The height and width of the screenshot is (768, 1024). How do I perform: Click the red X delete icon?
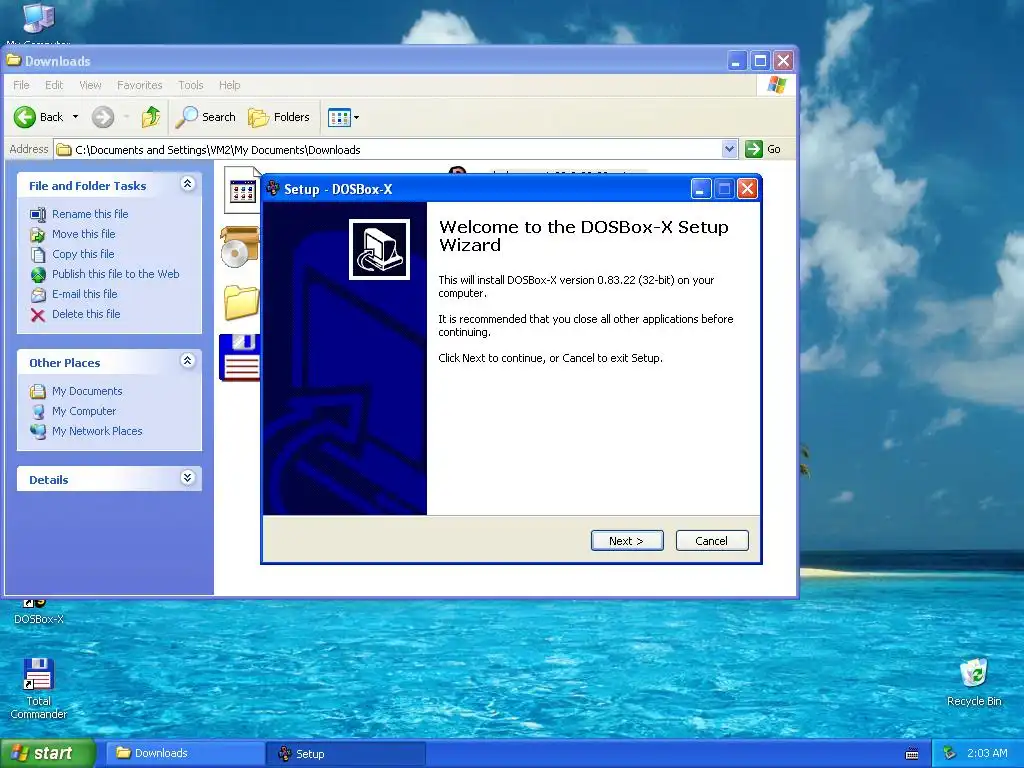38,315
